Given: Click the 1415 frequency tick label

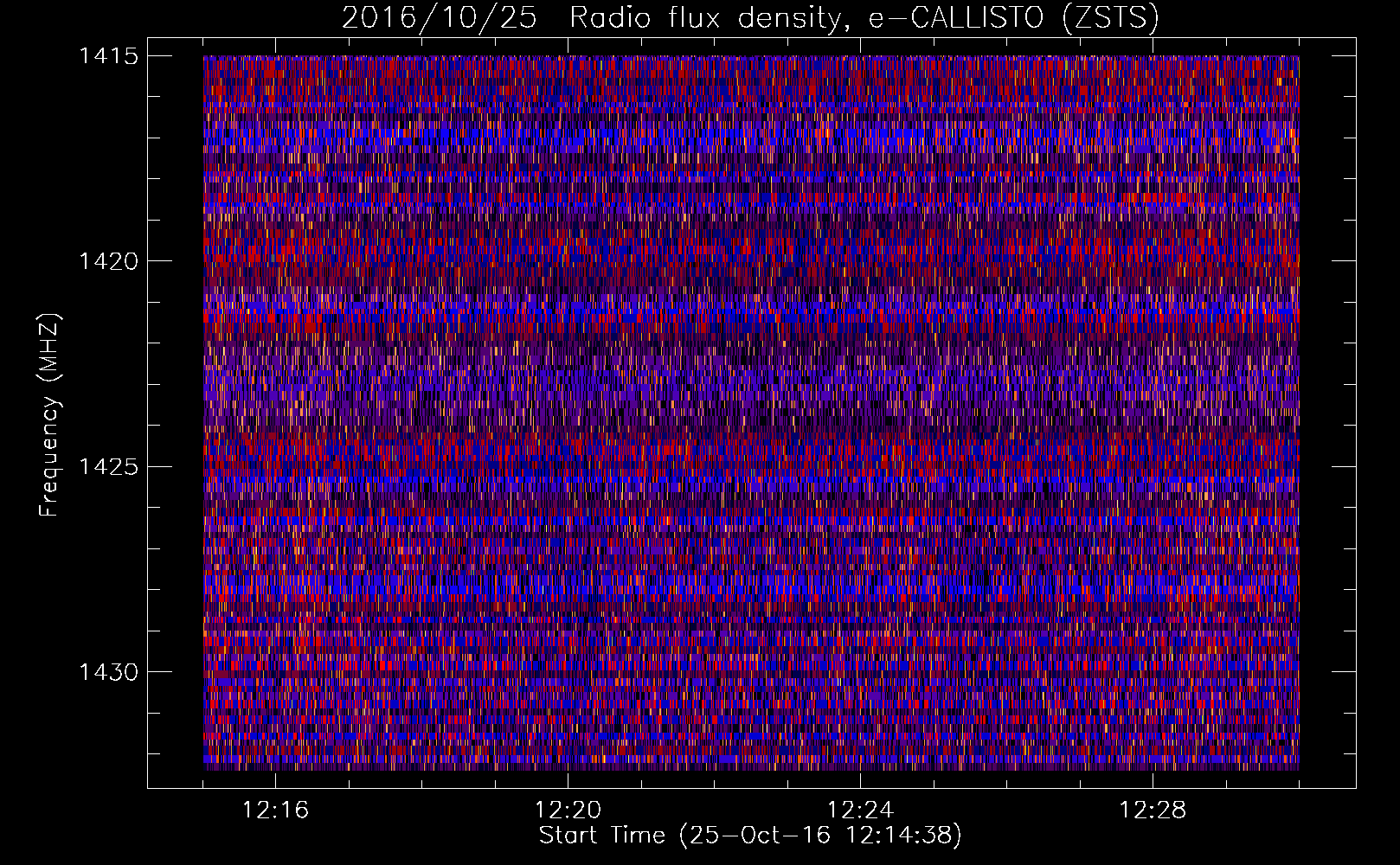Looking at the screenshot, I should (108, 56).
